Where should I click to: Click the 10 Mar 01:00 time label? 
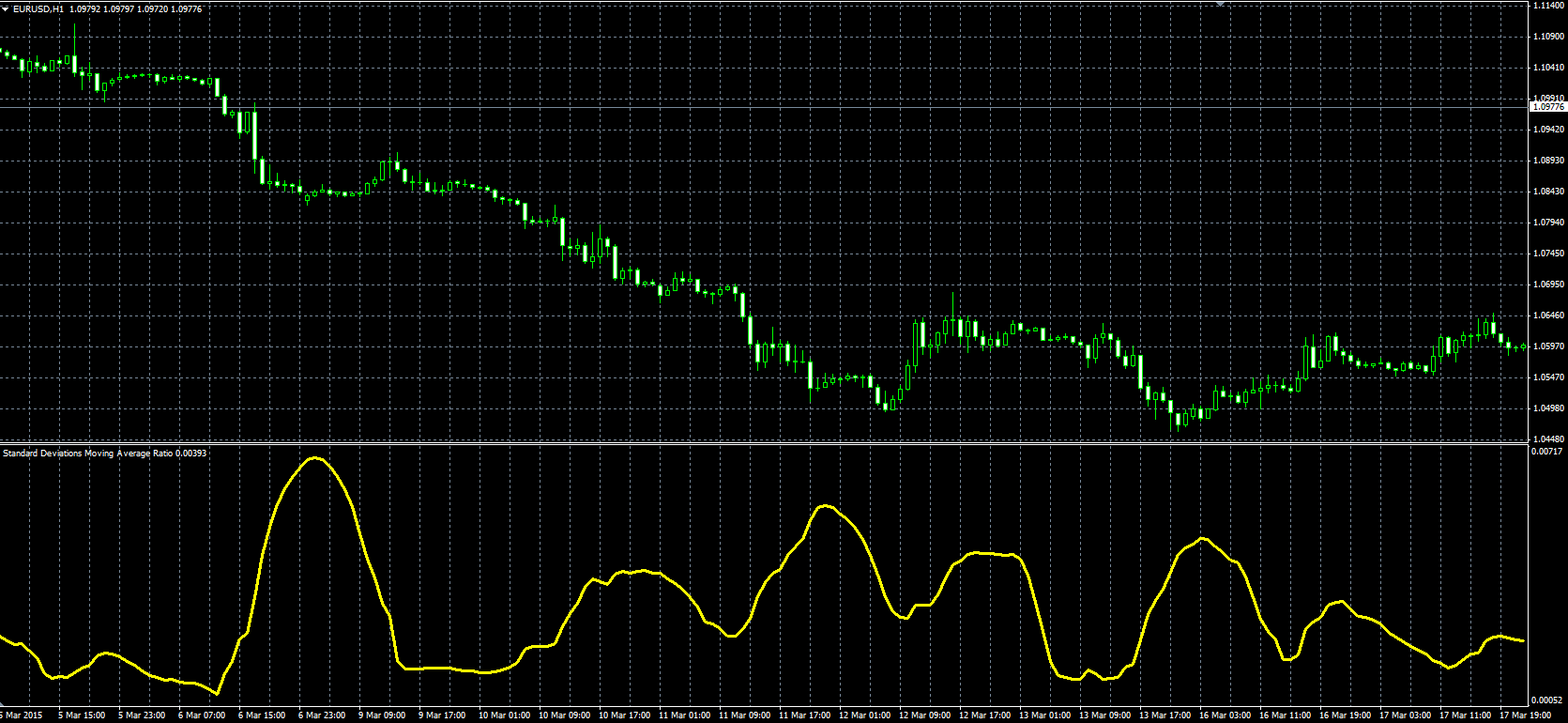tap(504, 715)
